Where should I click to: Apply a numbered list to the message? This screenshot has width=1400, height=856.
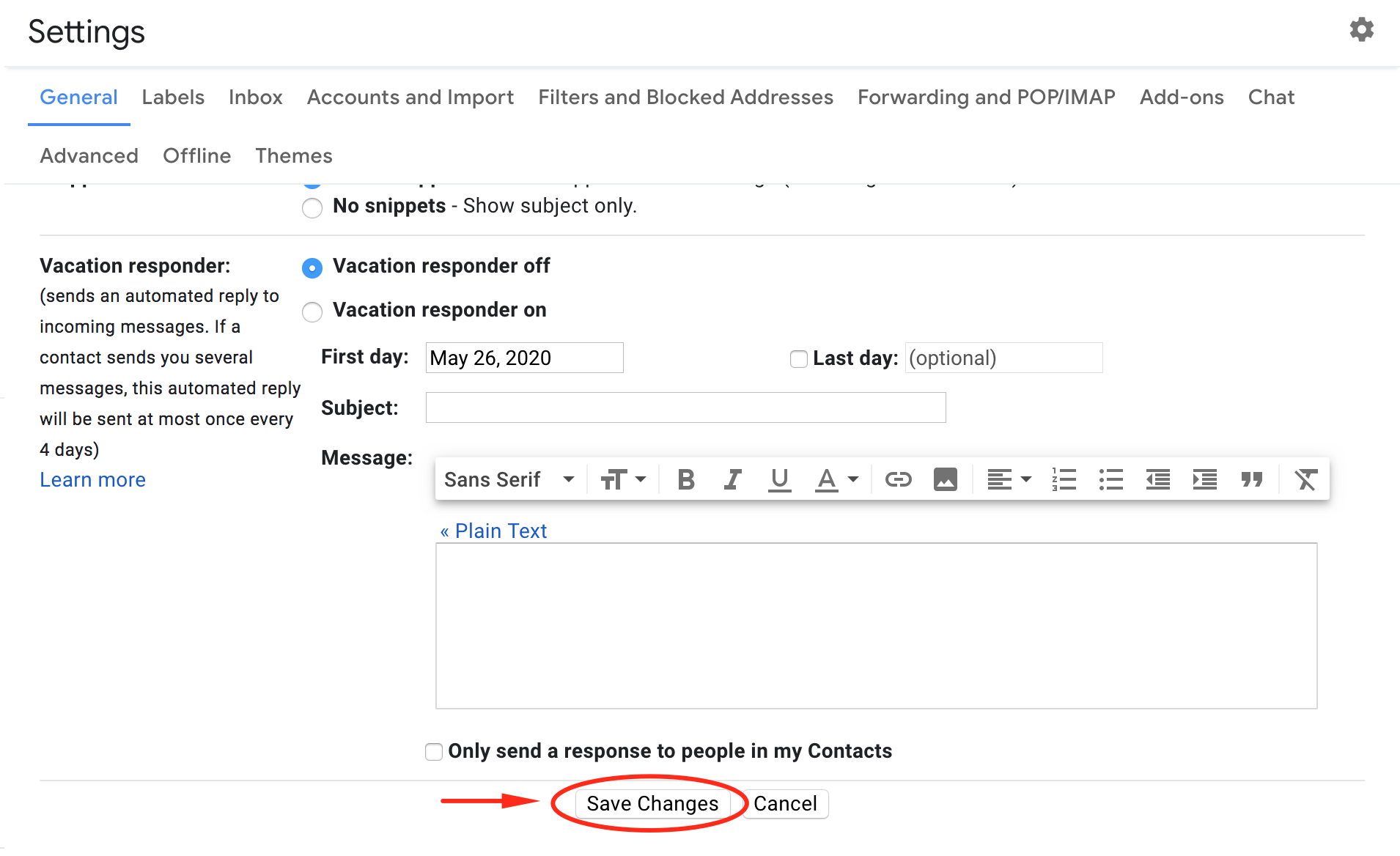(1064, 479)
